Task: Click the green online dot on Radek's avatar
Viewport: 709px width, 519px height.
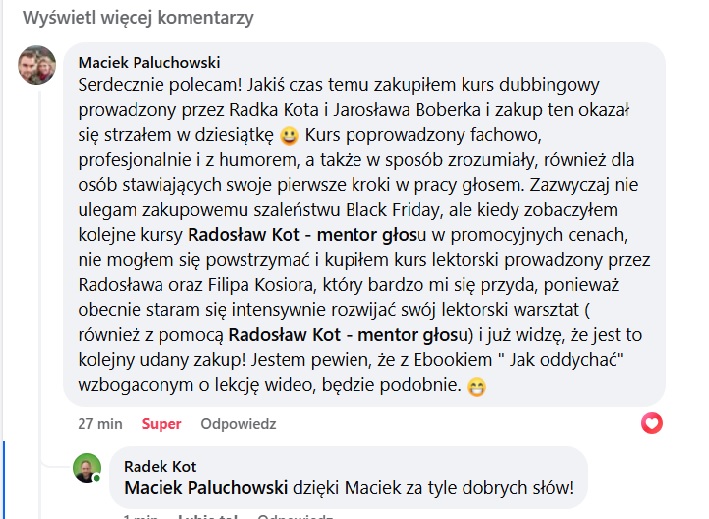Action: point(97,479)
